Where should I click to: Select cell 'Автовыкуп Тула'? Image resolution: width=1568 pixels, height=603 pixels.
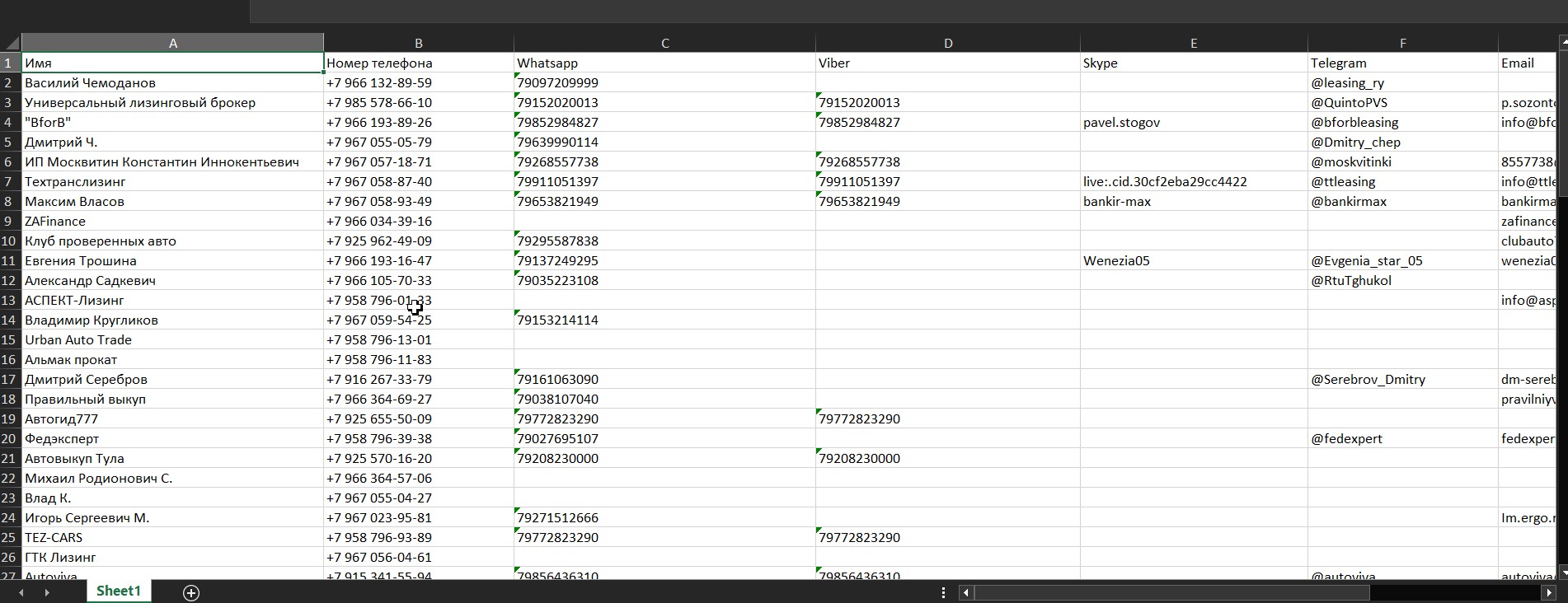point(173,458)
